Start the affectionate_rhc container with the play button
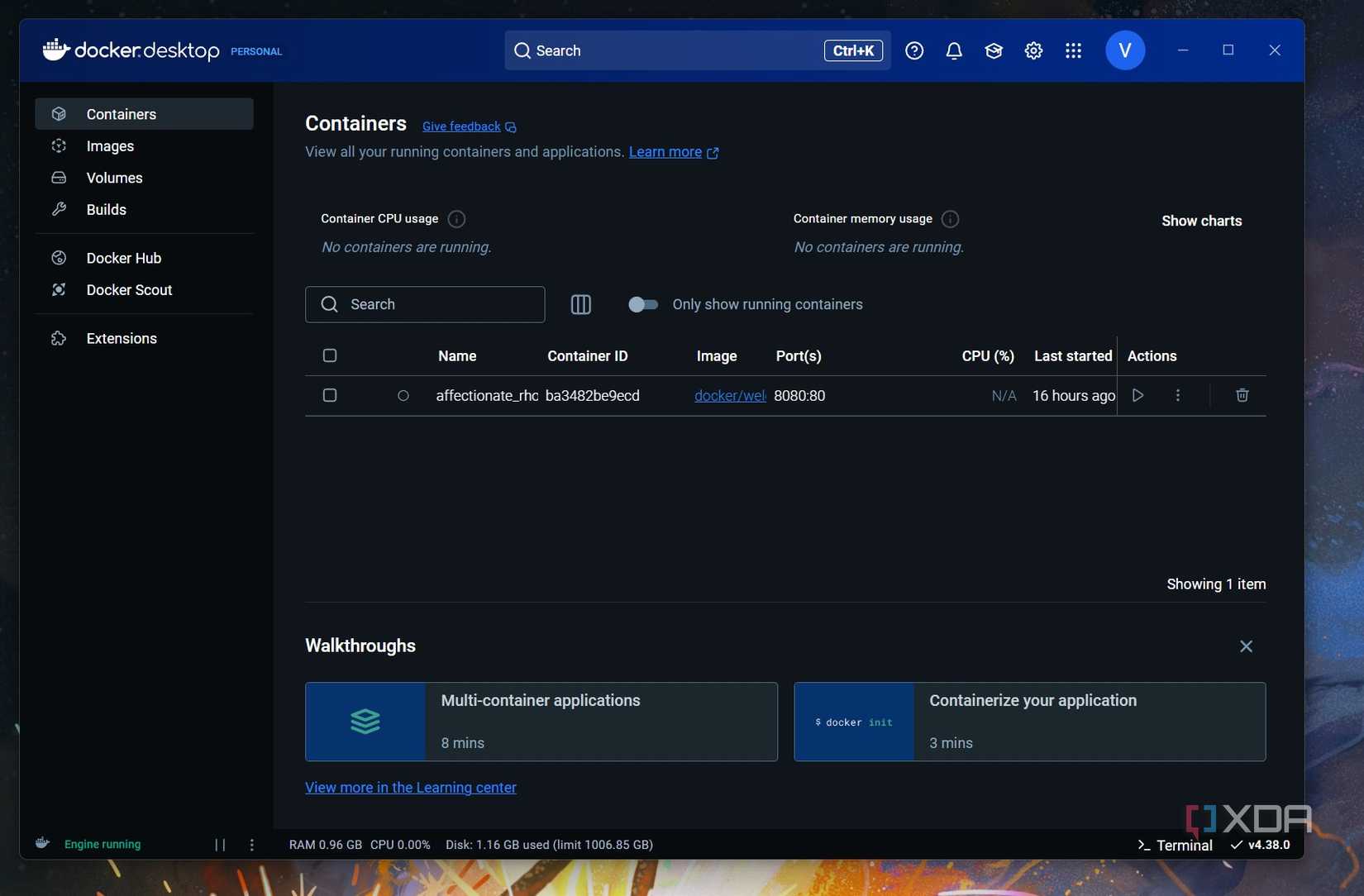 pos(1137,395)
